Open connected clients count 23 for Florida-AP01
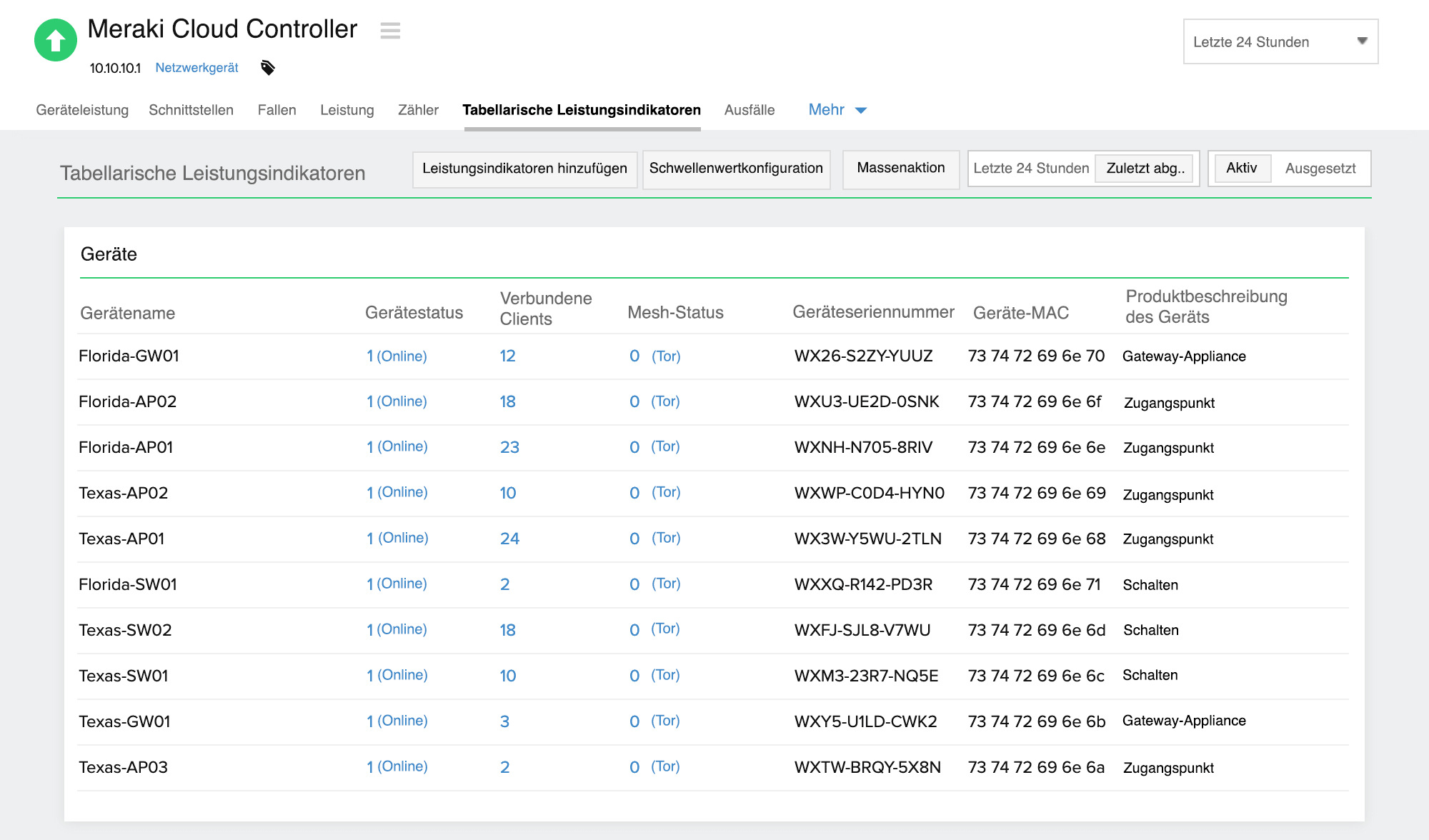 [510, 447]
